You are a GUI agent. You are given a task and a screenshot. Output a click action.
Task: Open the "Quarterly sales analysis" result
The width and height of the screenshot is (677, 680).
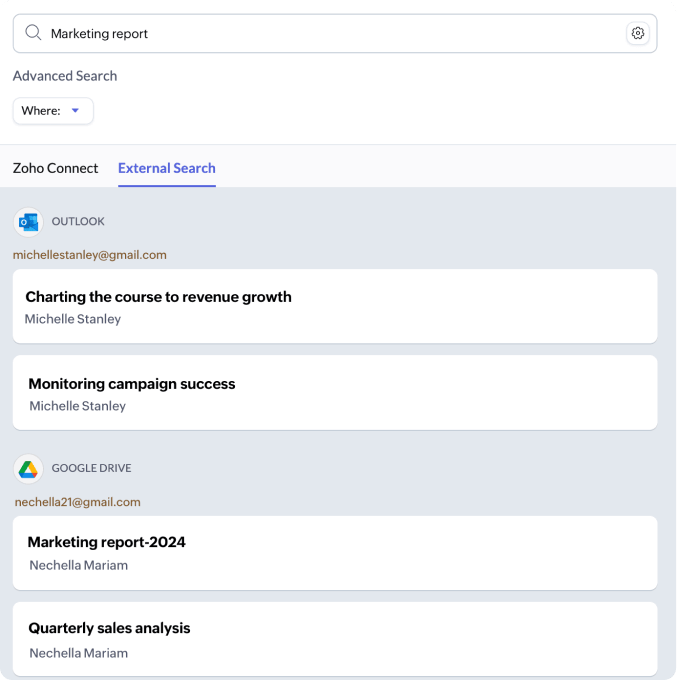109,628
